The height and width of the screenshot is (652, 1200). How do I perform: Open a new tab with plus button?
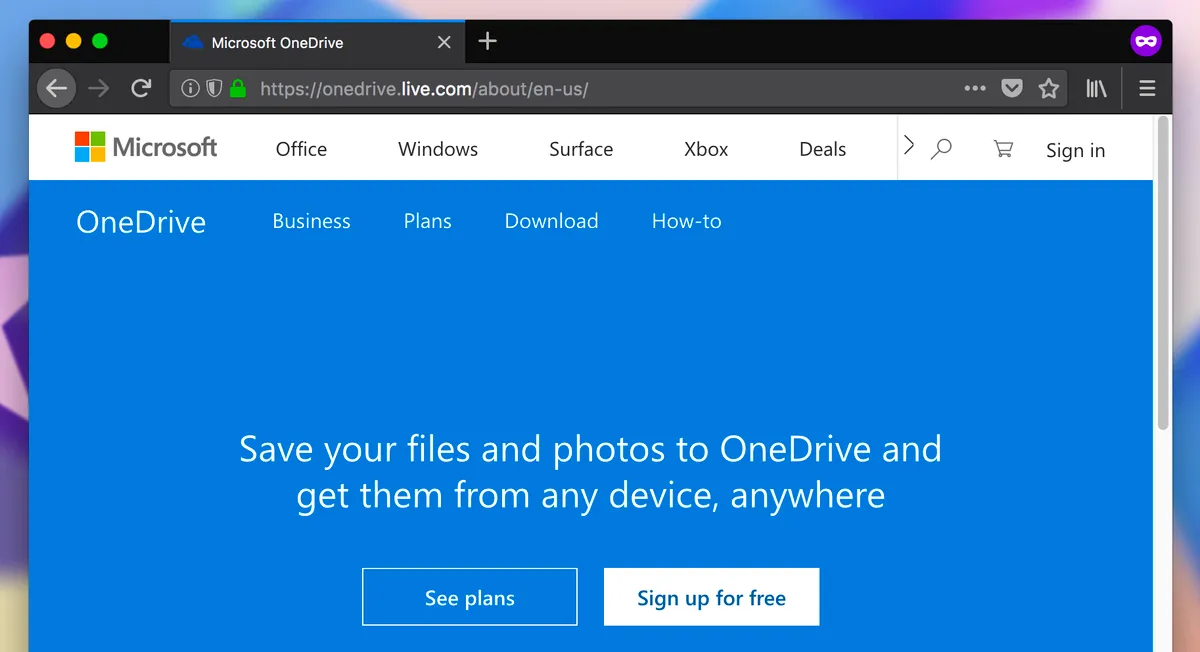(x=487, y=41)
